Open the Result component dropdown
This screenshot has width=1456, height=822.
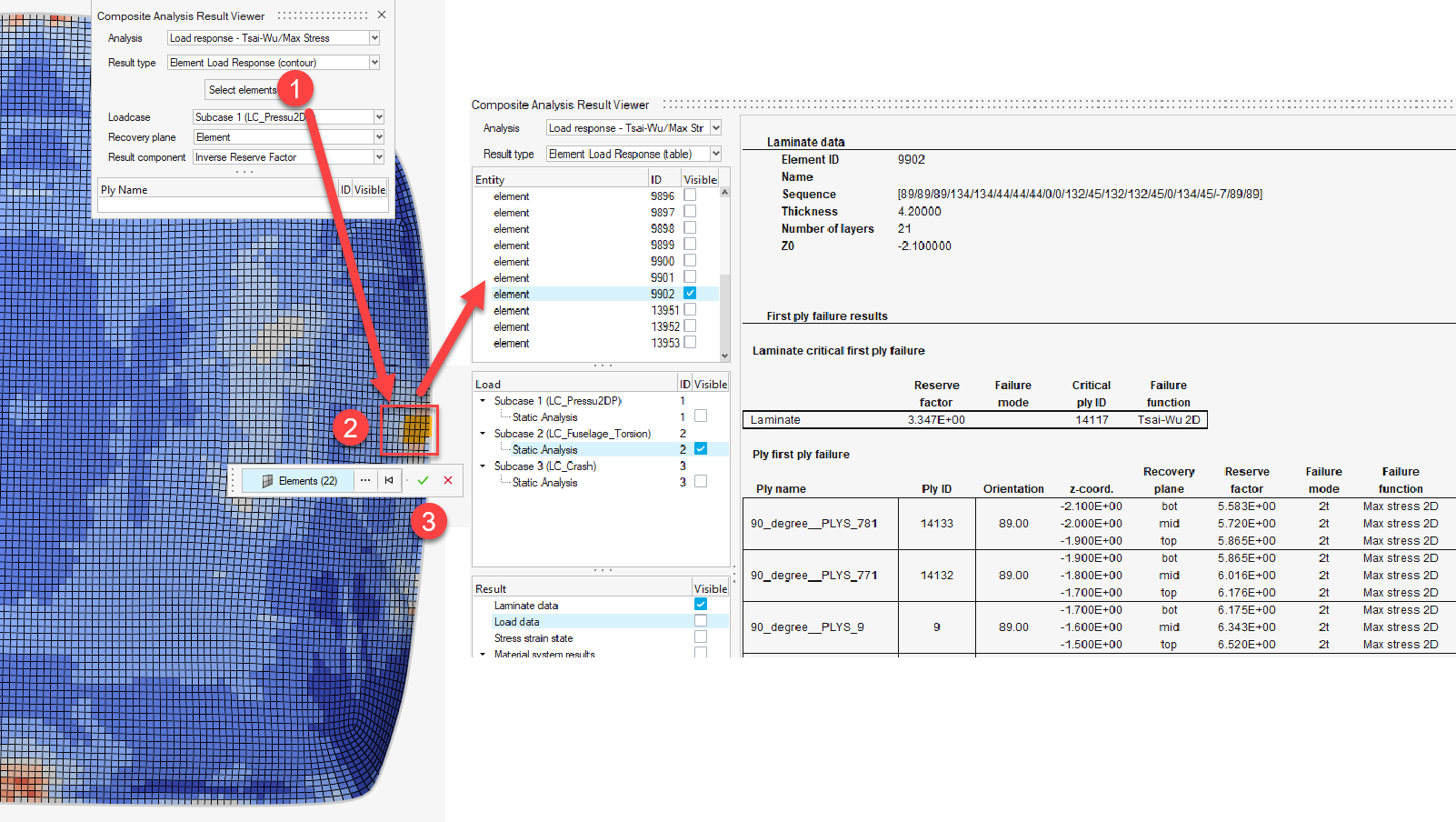click(x=379, y=157)
